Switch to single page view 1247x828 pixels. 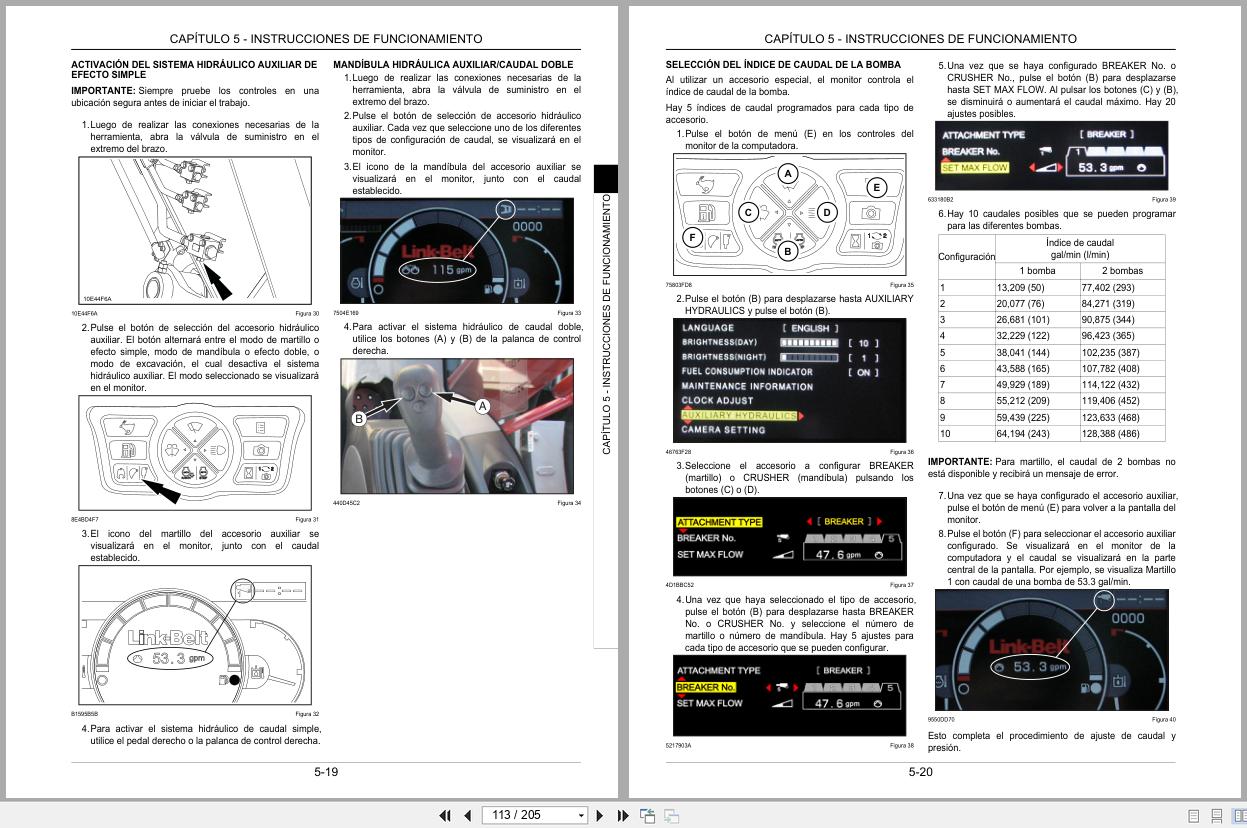(1194, 816)
